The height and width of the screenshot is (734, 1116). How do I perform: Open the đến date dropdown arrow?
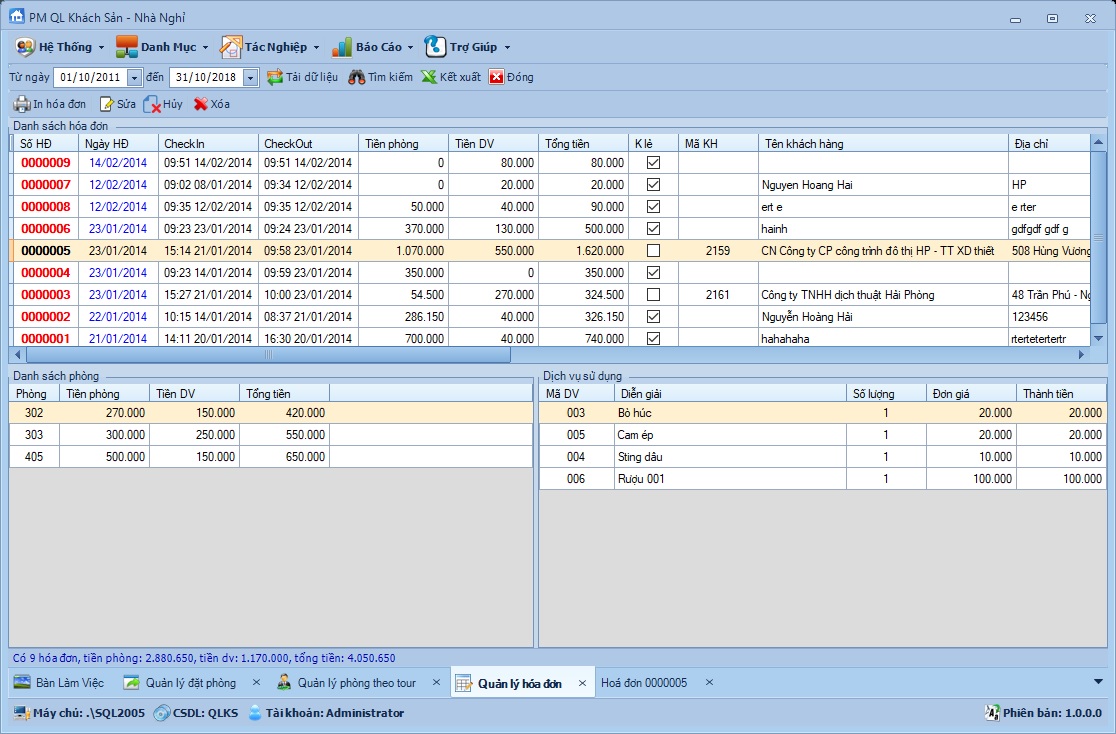coord(250,77)
